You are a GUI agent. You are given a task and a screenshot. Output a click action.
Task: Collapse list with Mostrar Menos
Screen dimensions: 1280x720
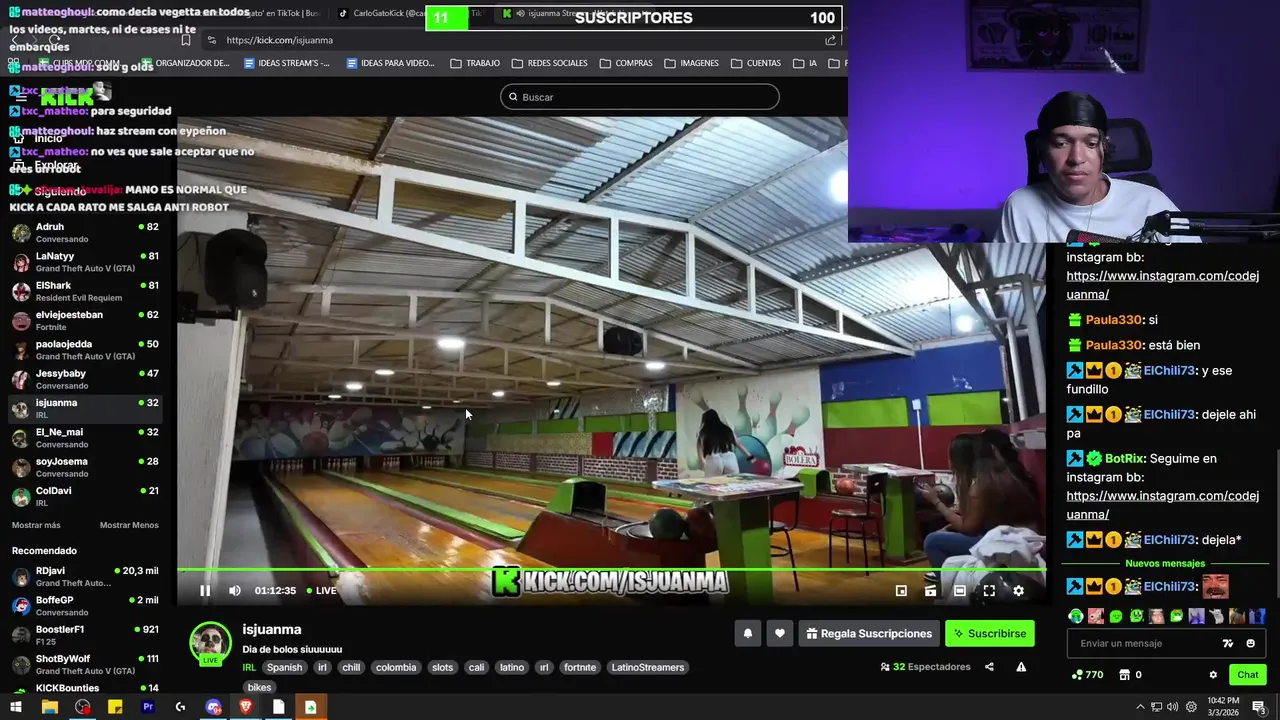point(129,525)
